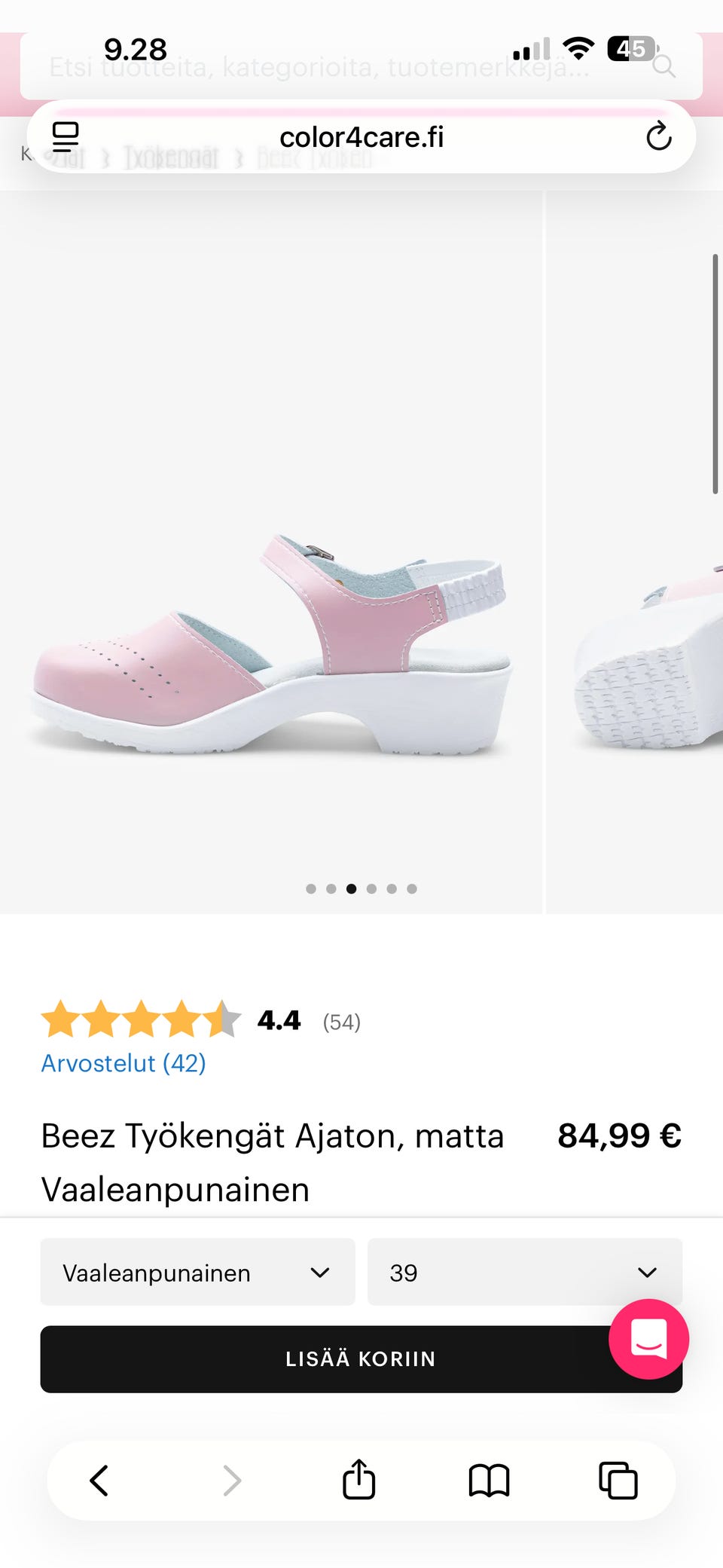Show open tabs with the tabs icon
The width and height of the screenshot is (723, 1568).
618,1480
